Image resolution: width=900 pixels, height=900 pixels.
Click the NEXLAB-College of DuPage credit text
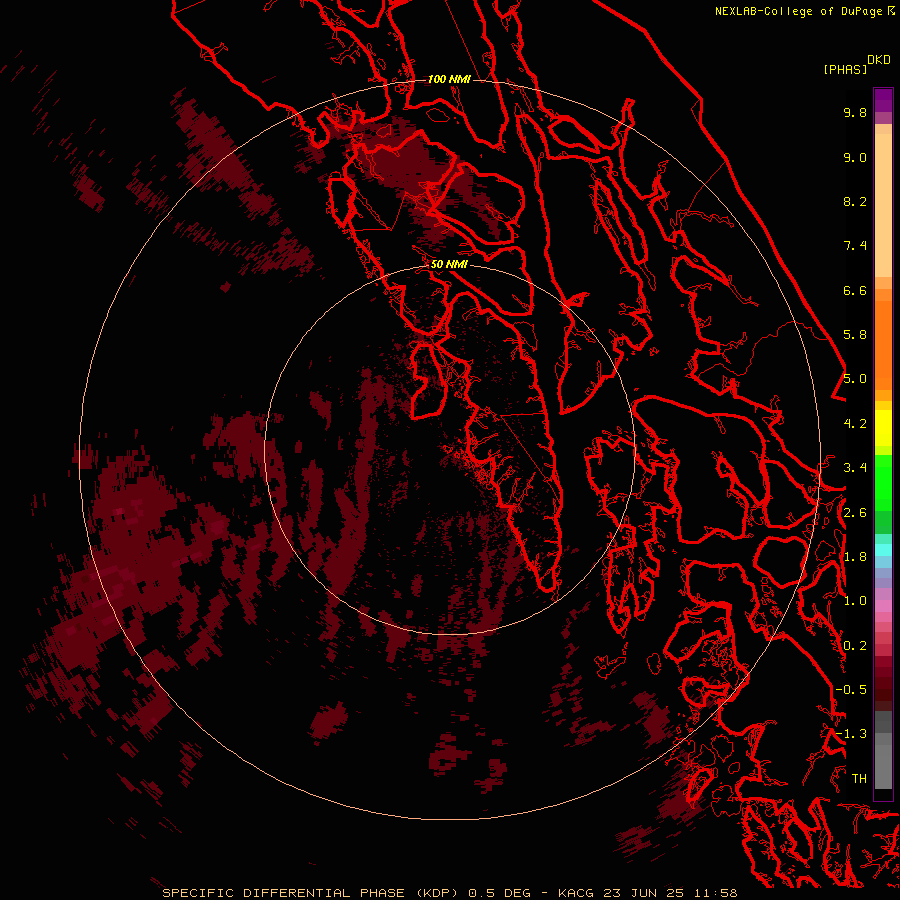click(x=798, y=11)
